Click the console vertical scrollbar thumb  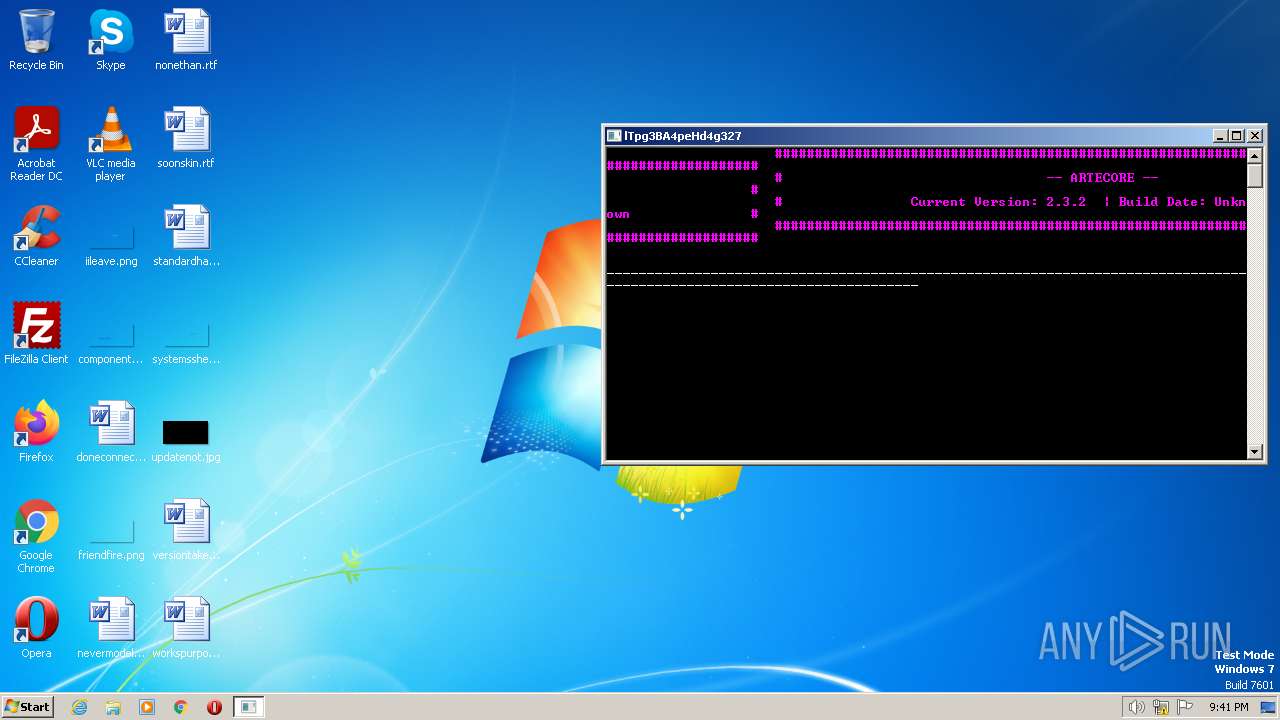point(1255,175)
